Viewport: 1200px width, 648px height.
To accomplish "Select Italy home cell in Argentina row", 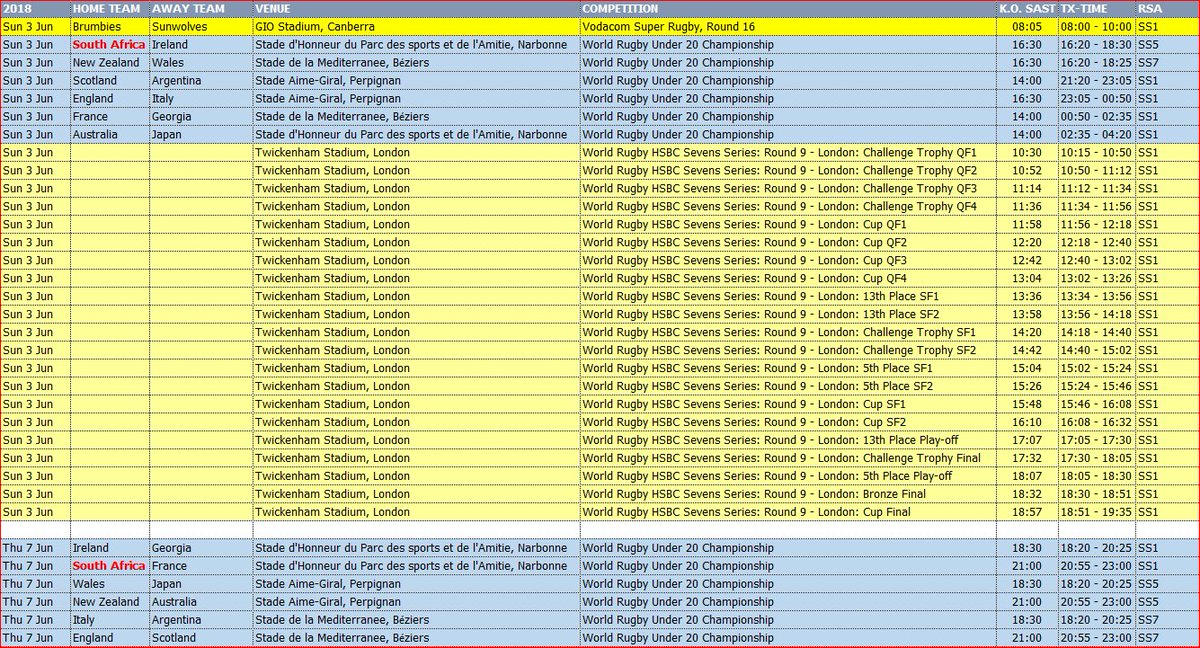I will point(109,621).
